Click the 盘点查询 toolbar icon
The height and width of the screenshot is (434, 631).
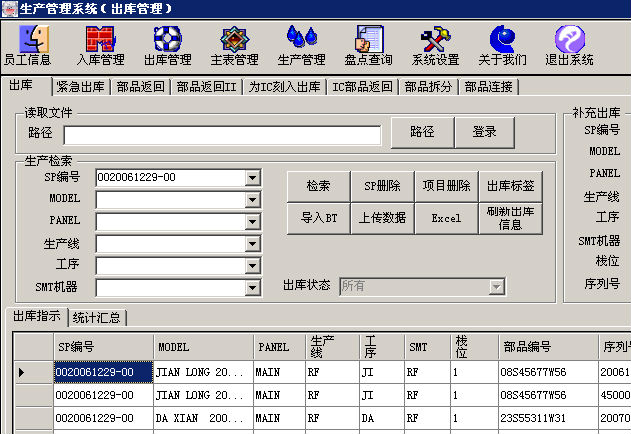[x=368, y=45]
